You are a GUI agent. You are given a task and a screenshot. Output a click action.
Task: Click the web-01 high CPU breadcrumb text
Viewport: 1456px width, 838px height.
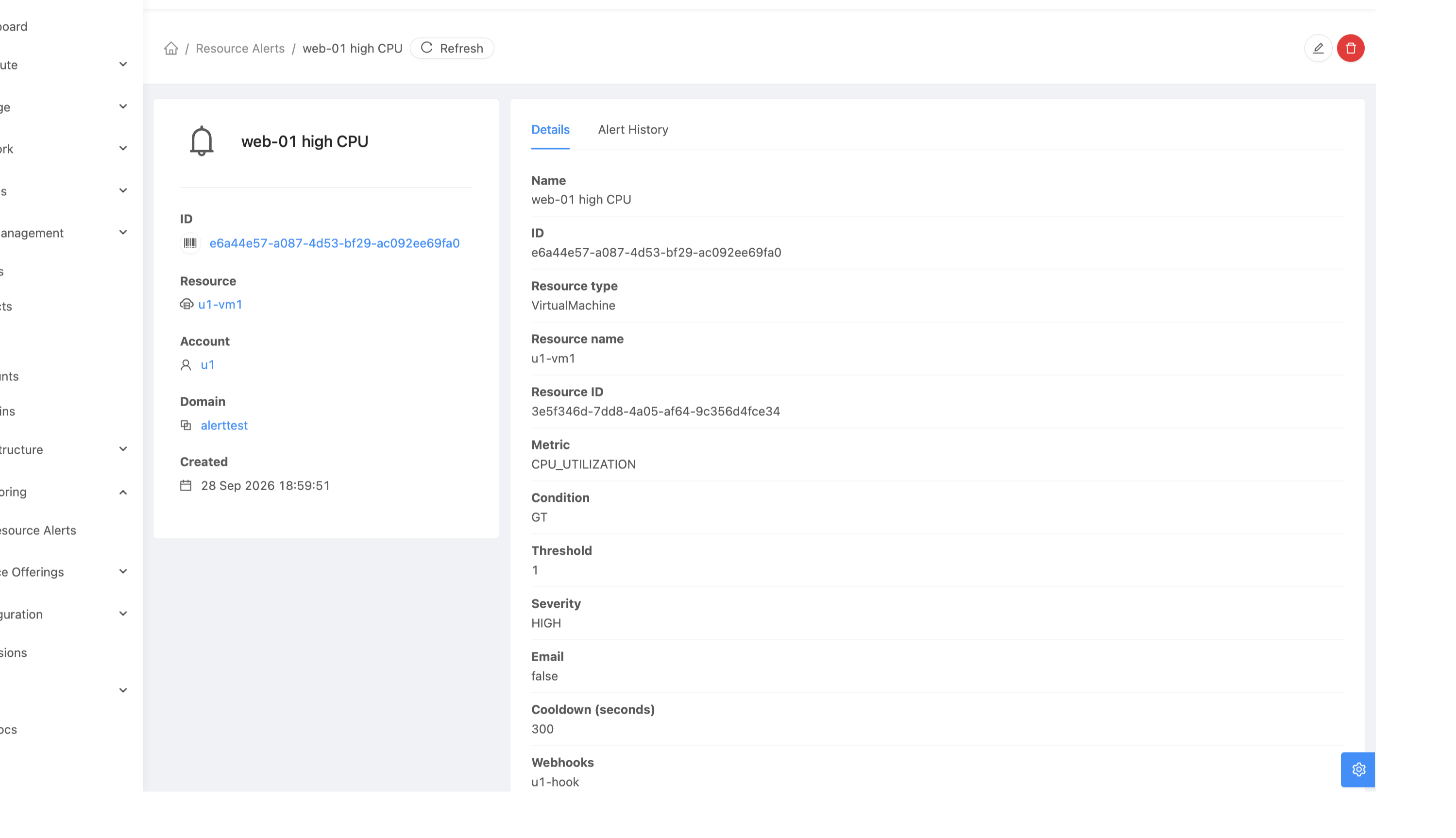(x=352, y=49)
